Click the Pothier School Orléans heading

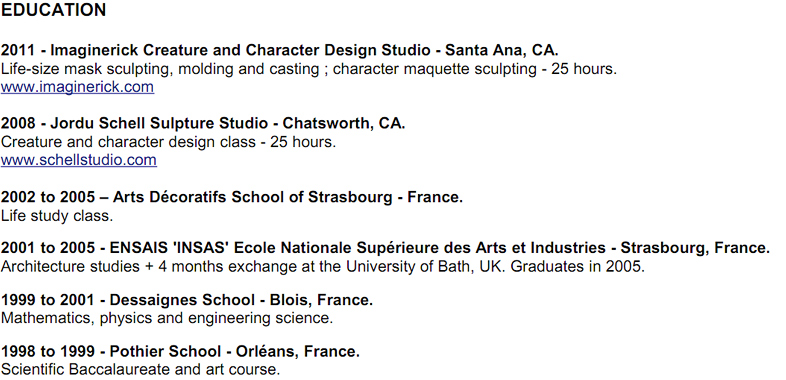click(x=180, y=351)
